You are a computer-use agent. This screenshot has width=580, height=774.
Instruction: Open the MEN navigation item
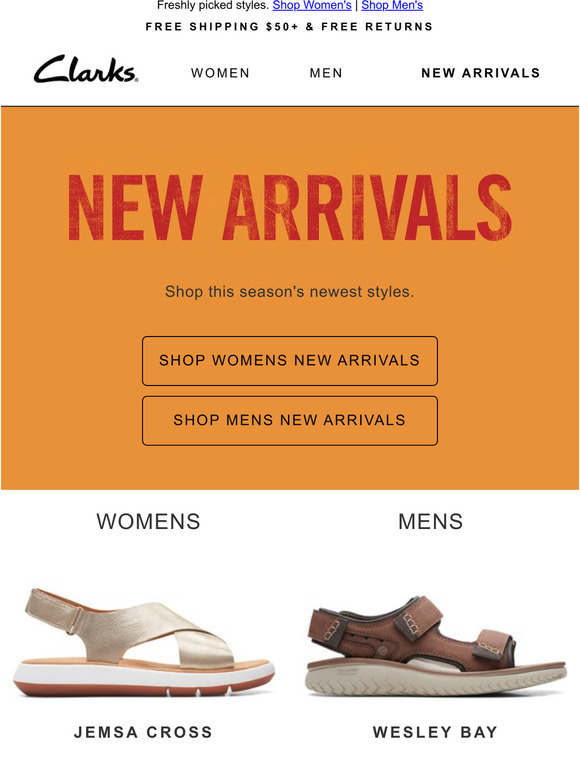coord(326,73)
